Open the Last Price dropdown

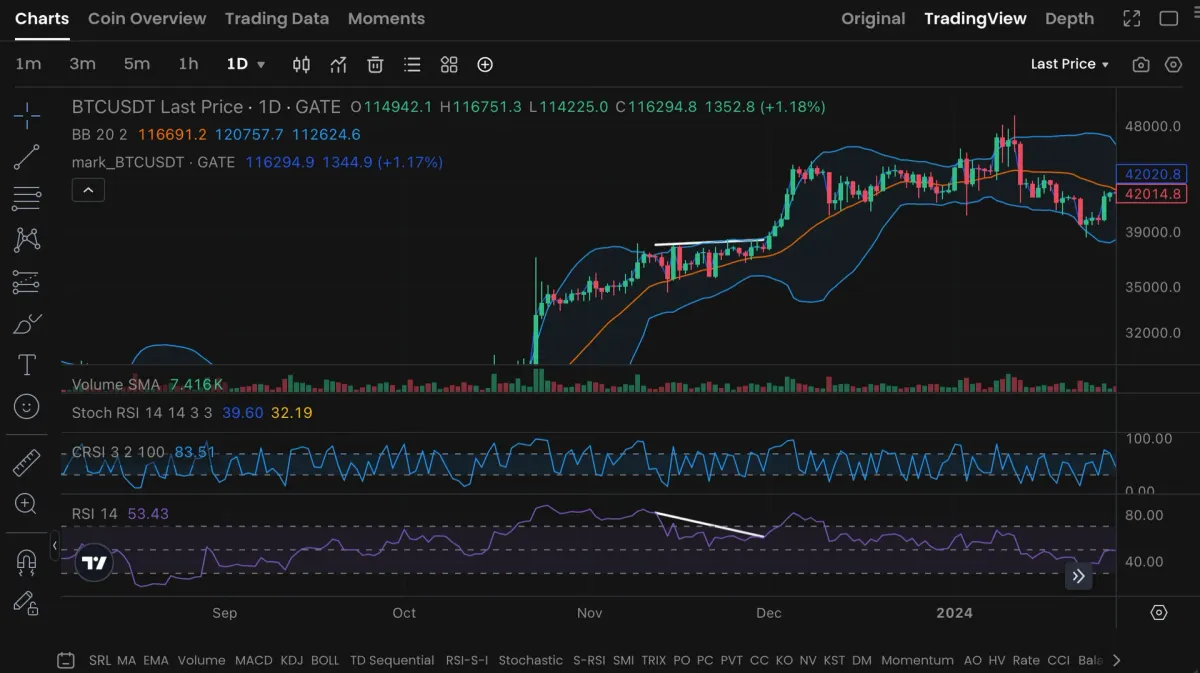pyautogui.click(x=1070, y=64)
